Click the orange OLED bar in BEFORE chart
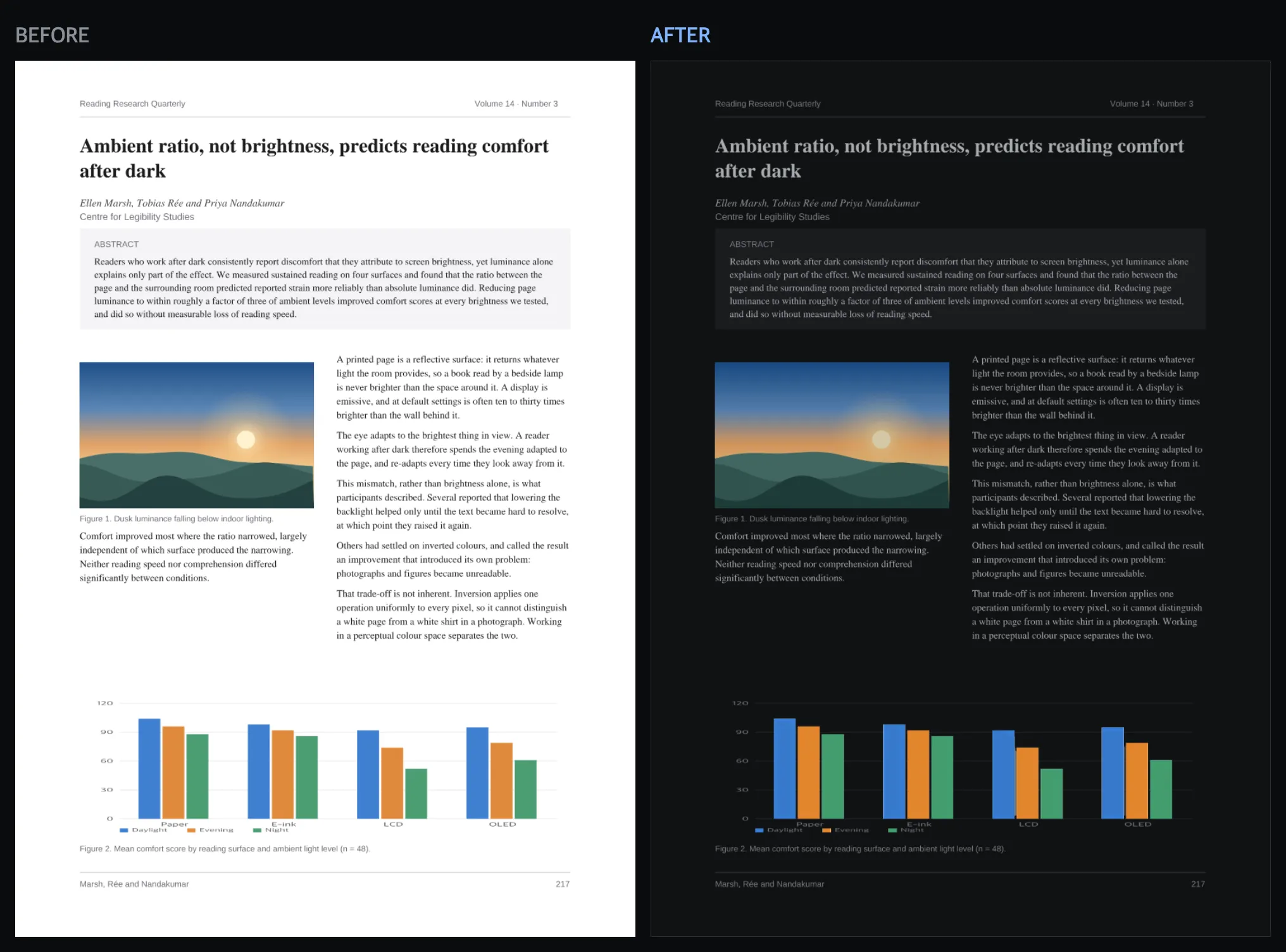1286x952 pixels. [501, 781]
